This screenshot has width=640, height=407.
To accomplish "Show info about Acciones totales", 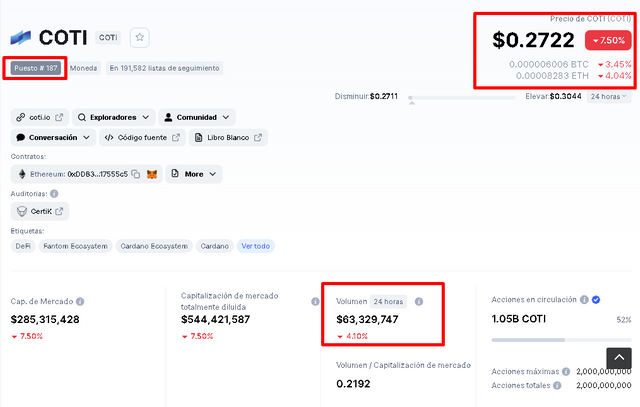I will 557,385.
